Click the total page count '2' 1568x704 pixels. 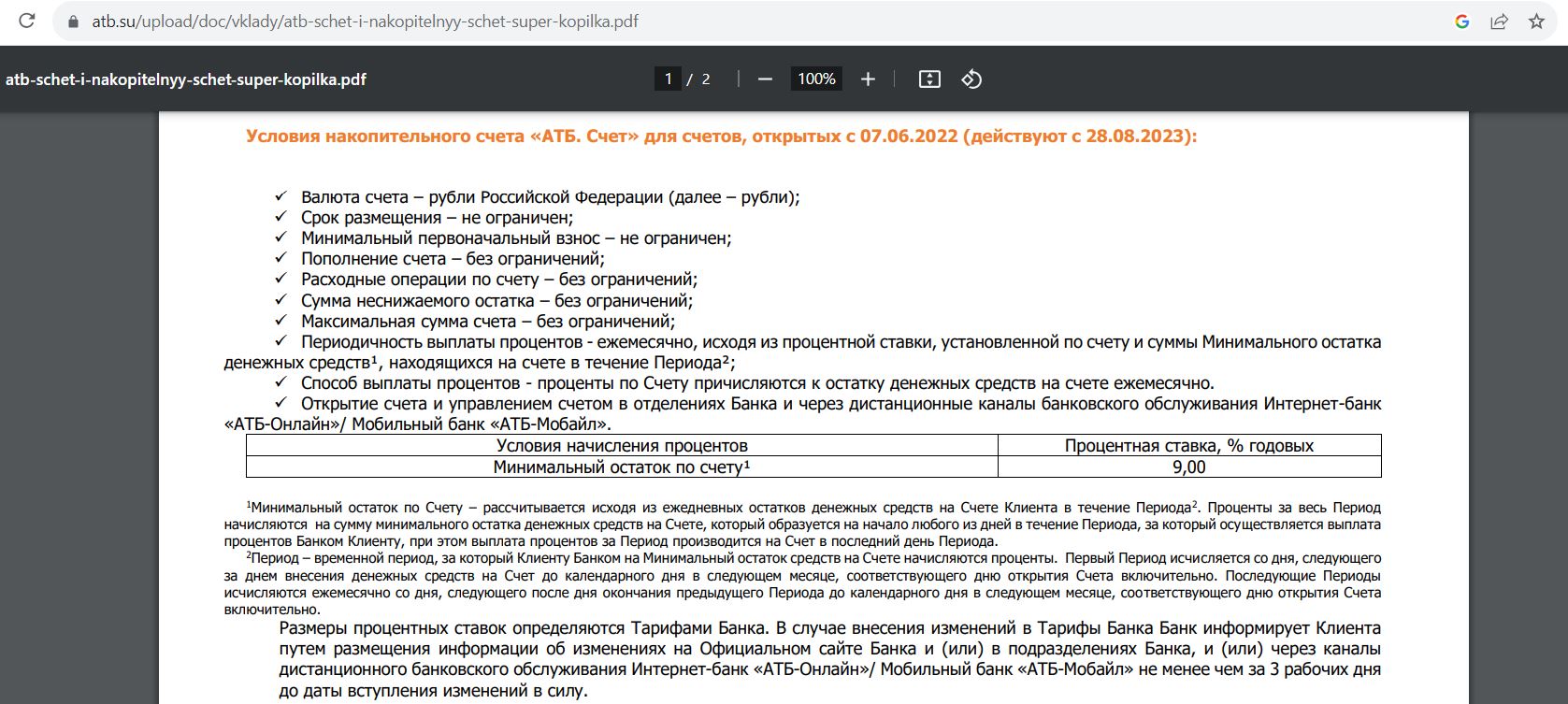click(706, 79)
